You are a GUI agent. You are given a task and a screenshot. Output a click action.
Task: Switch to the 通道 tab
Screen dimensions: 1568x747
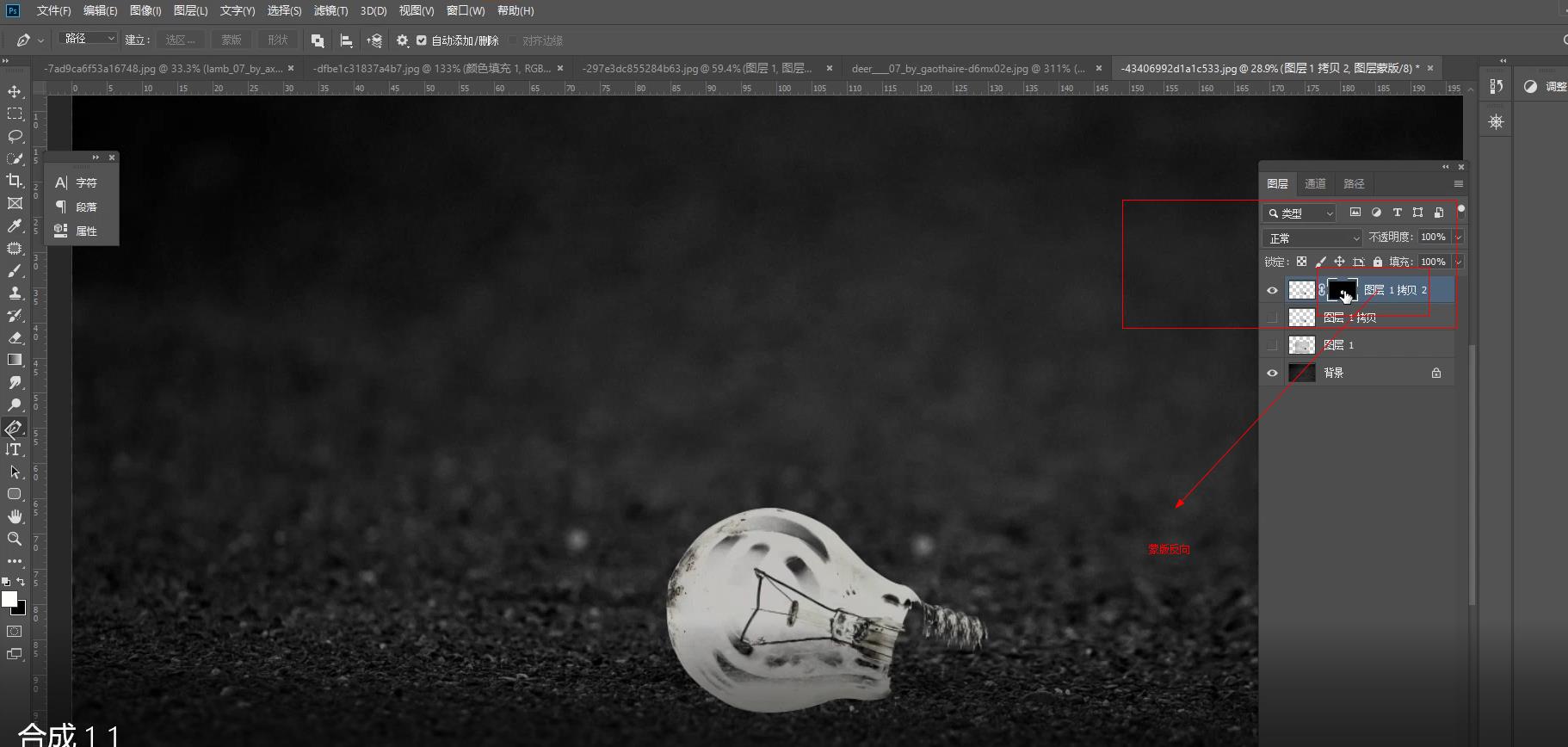[1315, 183]
